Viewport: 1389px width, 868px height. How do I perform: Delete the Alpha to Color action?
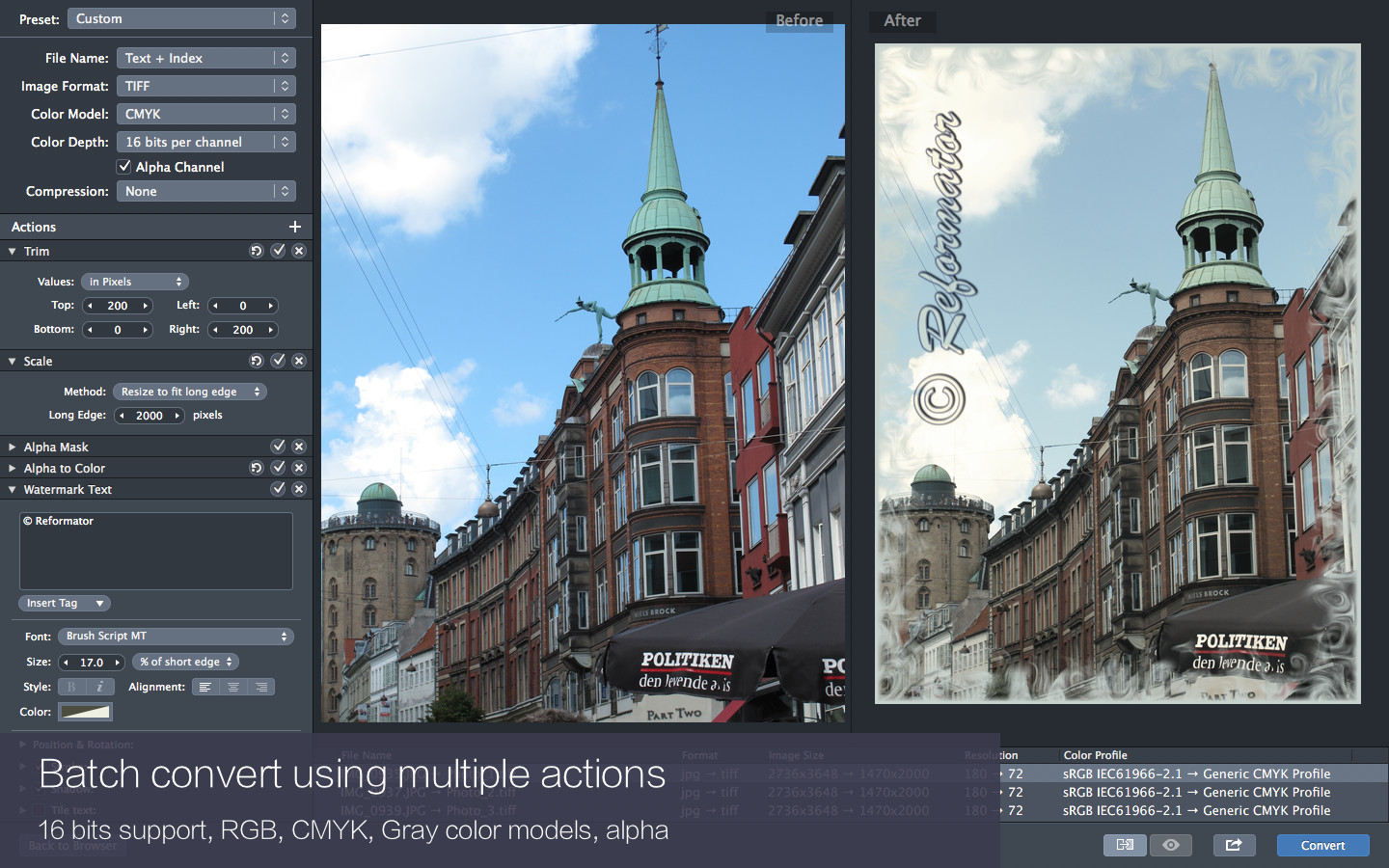tap(299, 468)
